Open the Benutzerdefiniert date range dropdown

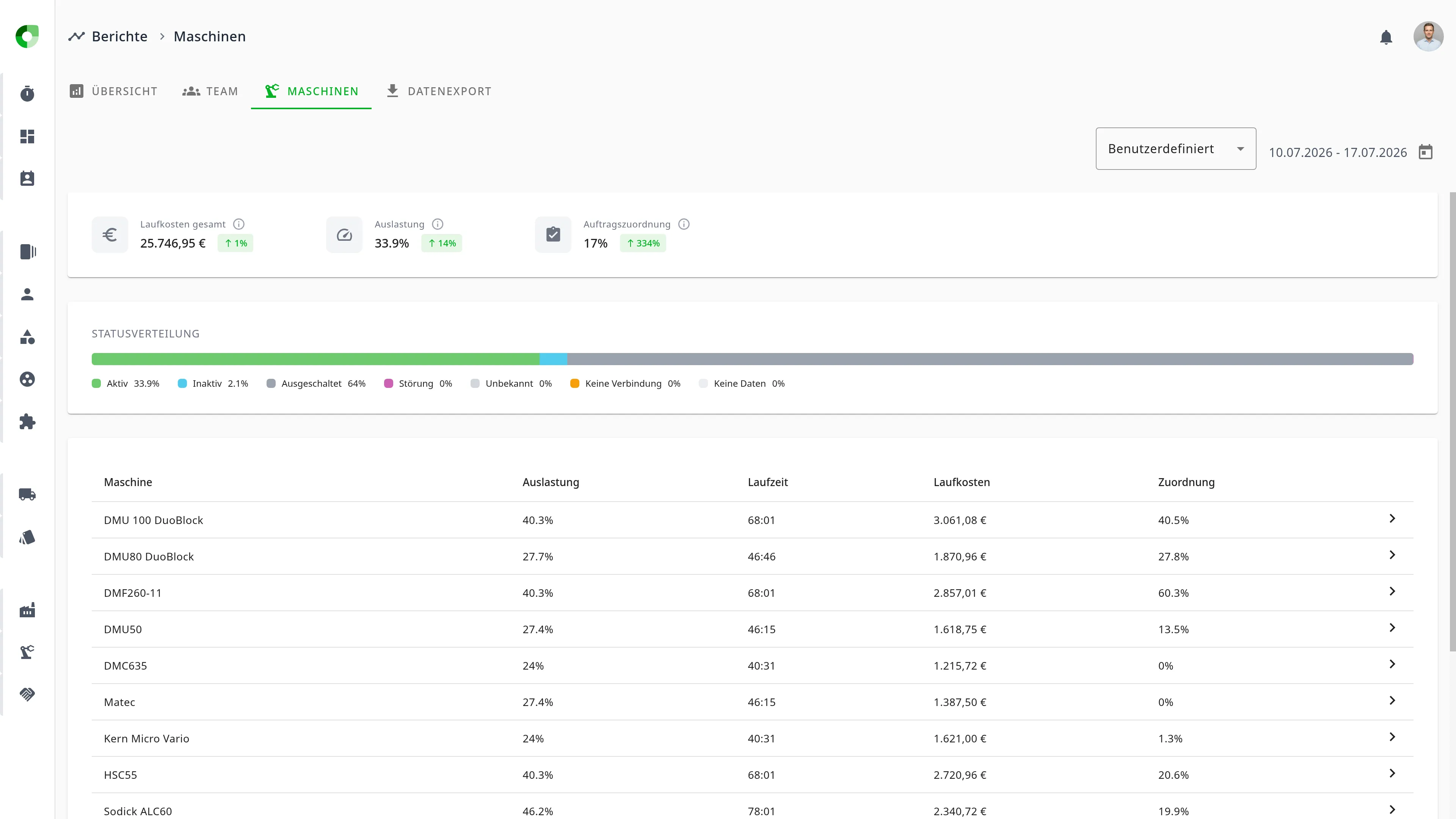1176,149
